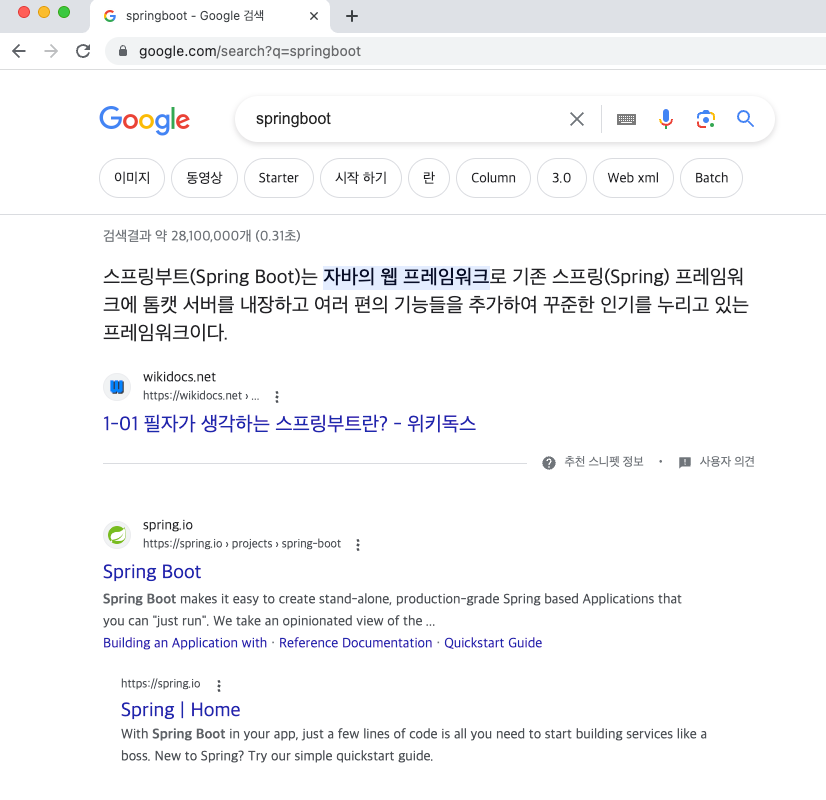Select the 란 filter chip
826x800 pixels.
pyautogui.click(x=429, y=178)
